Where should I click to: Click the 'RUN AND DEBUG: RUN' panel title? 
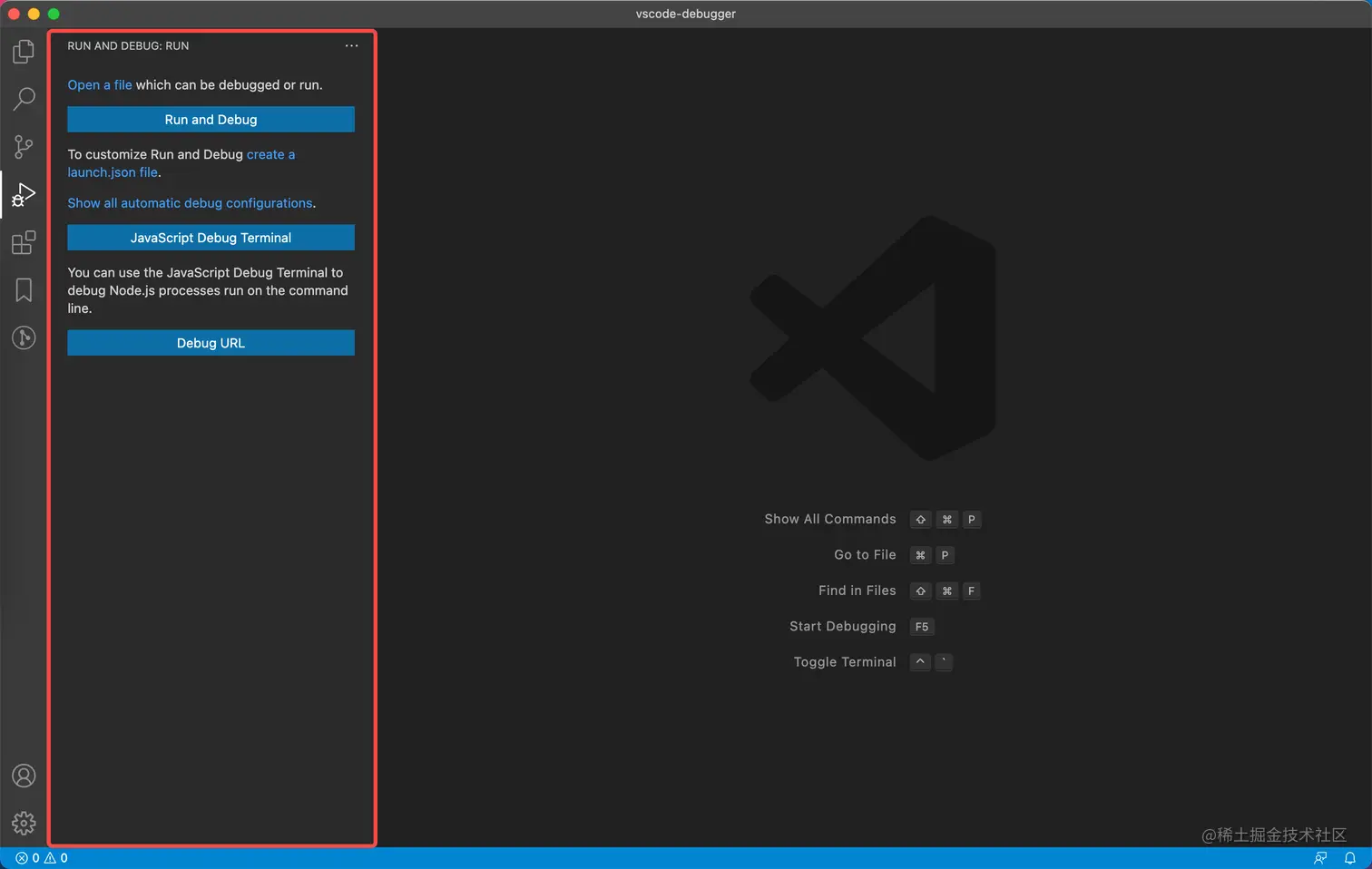tap(128, 45)
